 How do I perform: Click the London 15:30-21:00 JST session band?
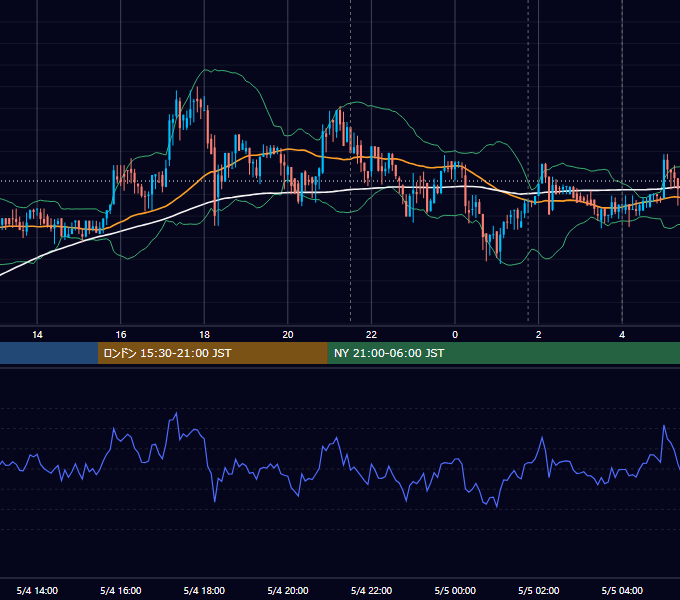[212, 353]
